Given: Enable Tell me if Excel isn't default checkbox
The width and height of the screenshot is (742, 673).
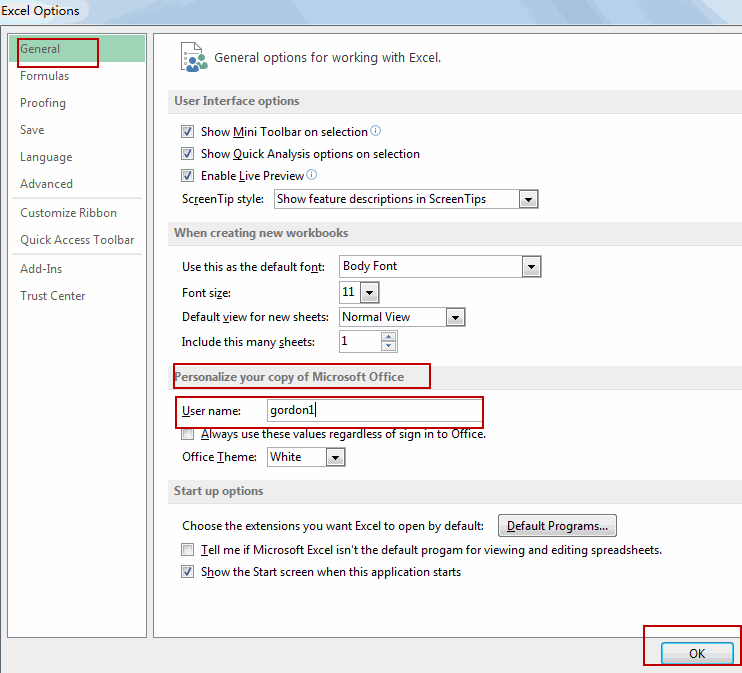Looking at the screenshot, I should tap(187, 549).
